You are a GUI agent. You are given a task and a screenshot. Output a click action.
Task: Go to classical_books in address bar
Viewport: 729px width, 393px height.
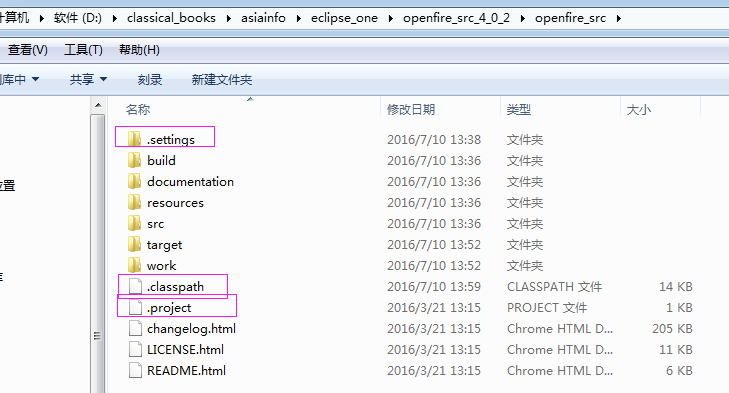point(172,18)
